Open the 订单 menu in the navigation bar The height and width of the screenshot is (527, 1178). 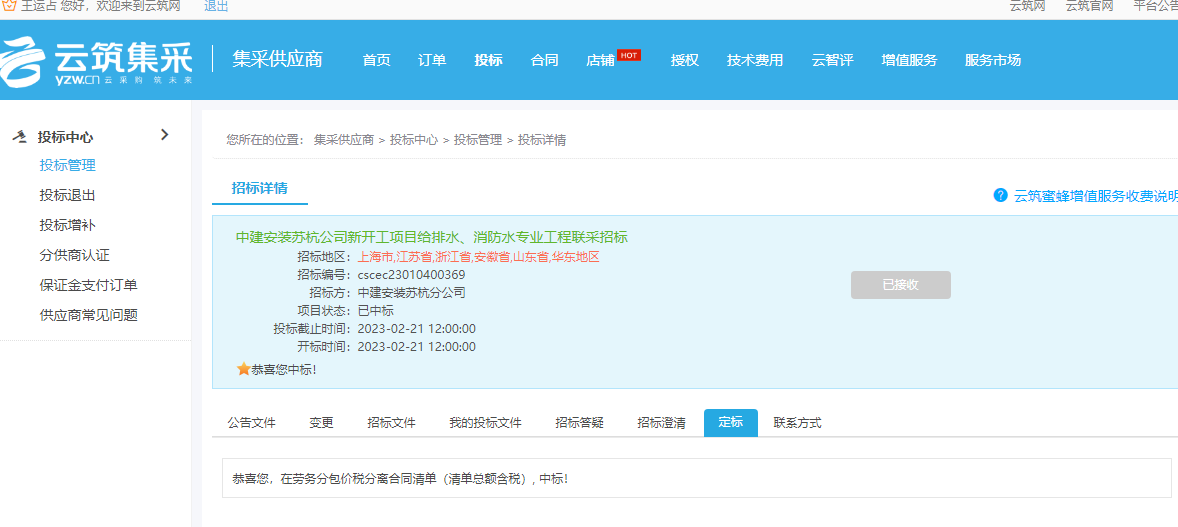coord(432,60)
